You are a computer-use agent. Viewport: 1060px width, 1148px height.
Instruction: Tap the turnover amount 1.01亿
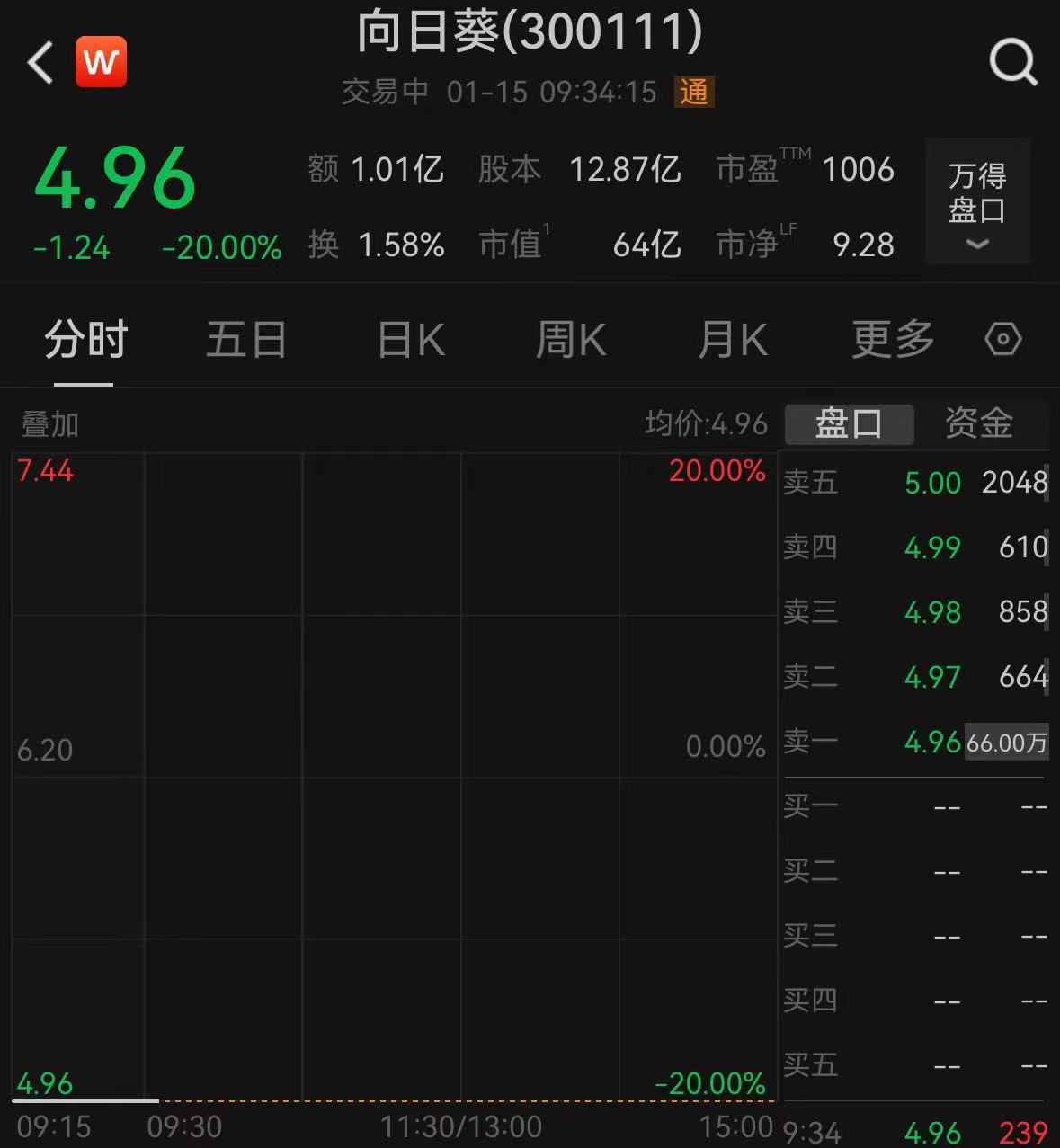(x=397, y=169)
